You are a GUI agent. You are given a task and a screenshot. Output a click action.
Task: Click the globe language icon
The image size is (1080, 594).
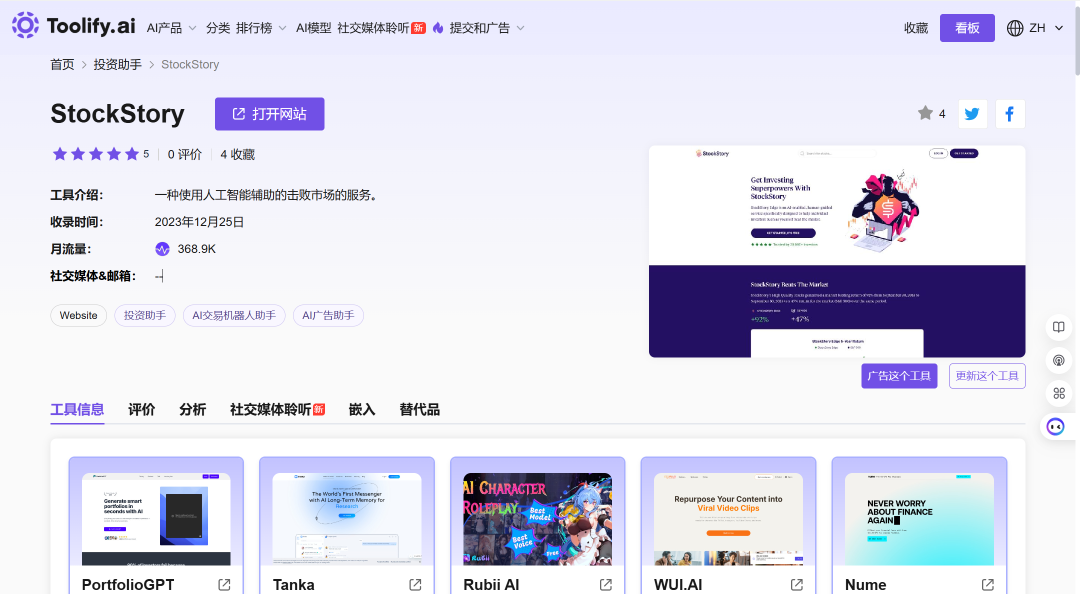pos(1015,28)
